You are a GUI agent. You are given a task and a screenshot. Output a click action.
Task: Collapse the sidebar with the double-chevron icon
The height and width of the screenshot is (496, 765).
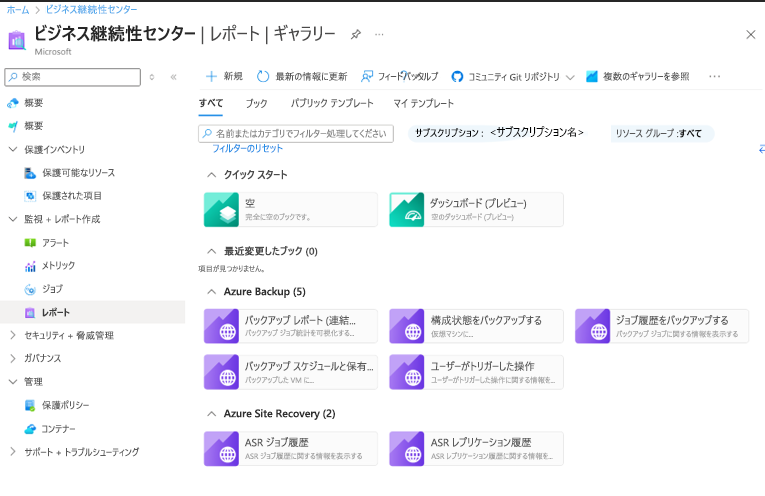pos(173,77)
